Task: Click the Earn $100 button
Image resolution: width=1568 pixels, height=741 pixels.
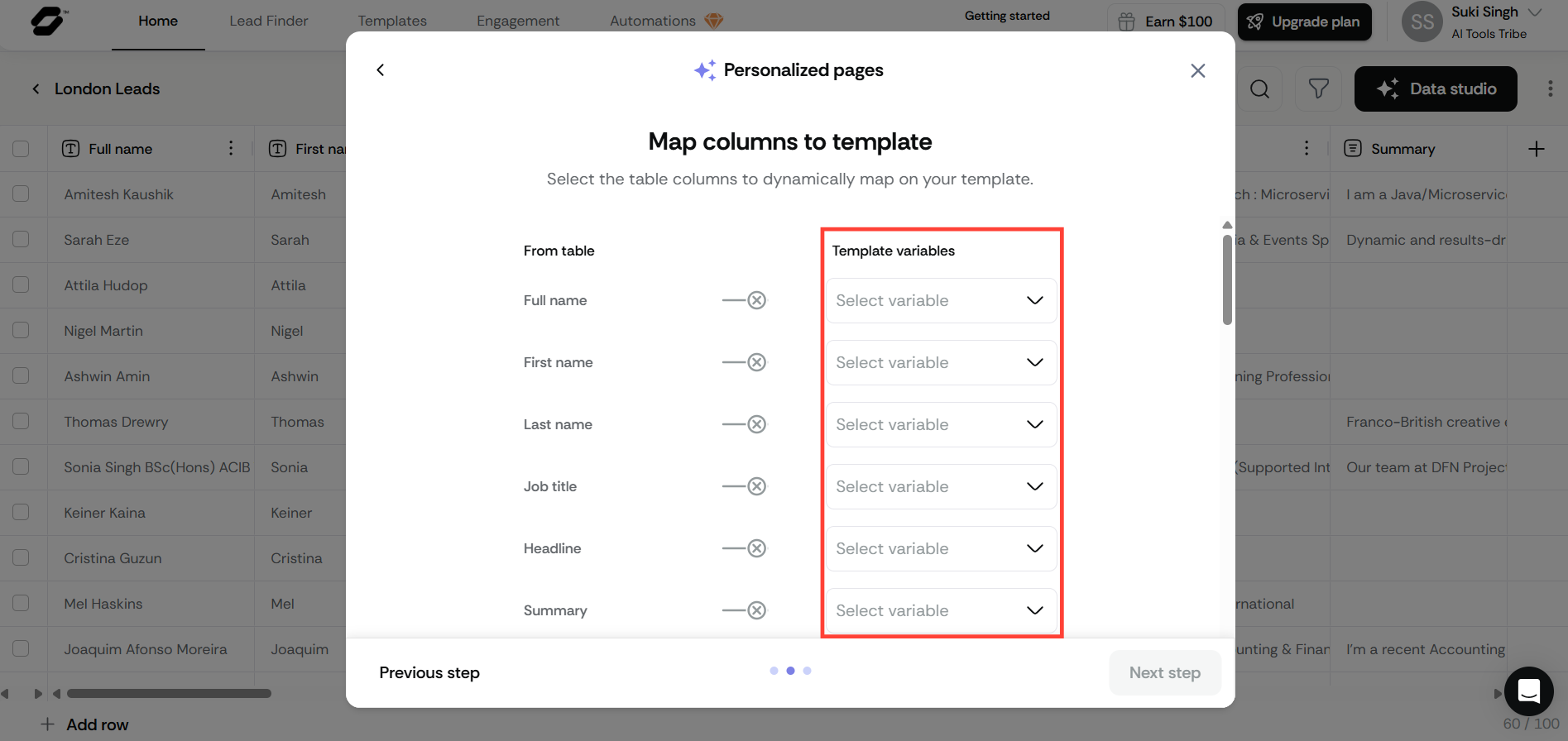Action: point(1165,22)
